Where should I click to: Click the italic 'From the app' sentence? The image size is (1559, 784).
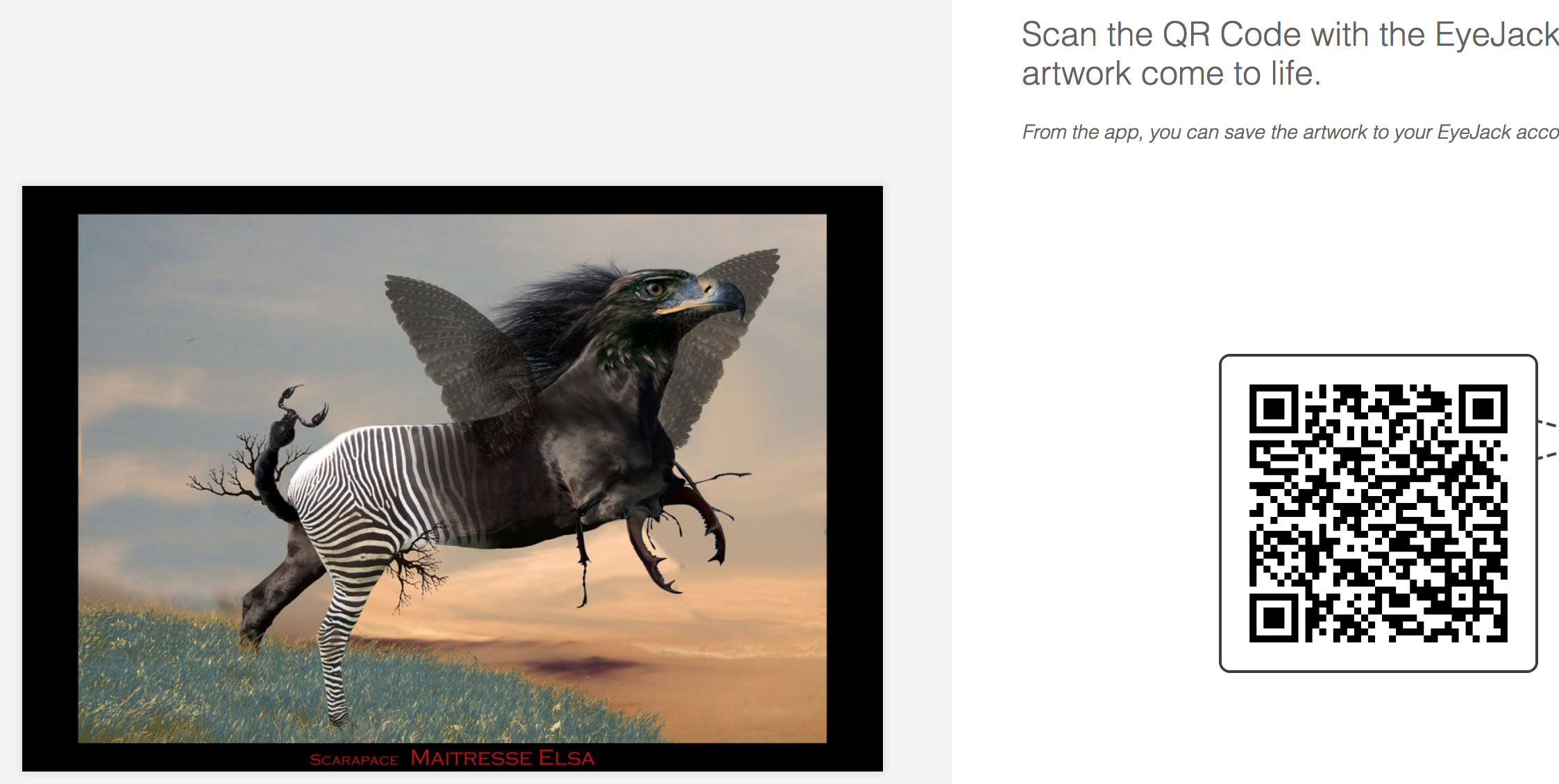[x=1290, y=132]
